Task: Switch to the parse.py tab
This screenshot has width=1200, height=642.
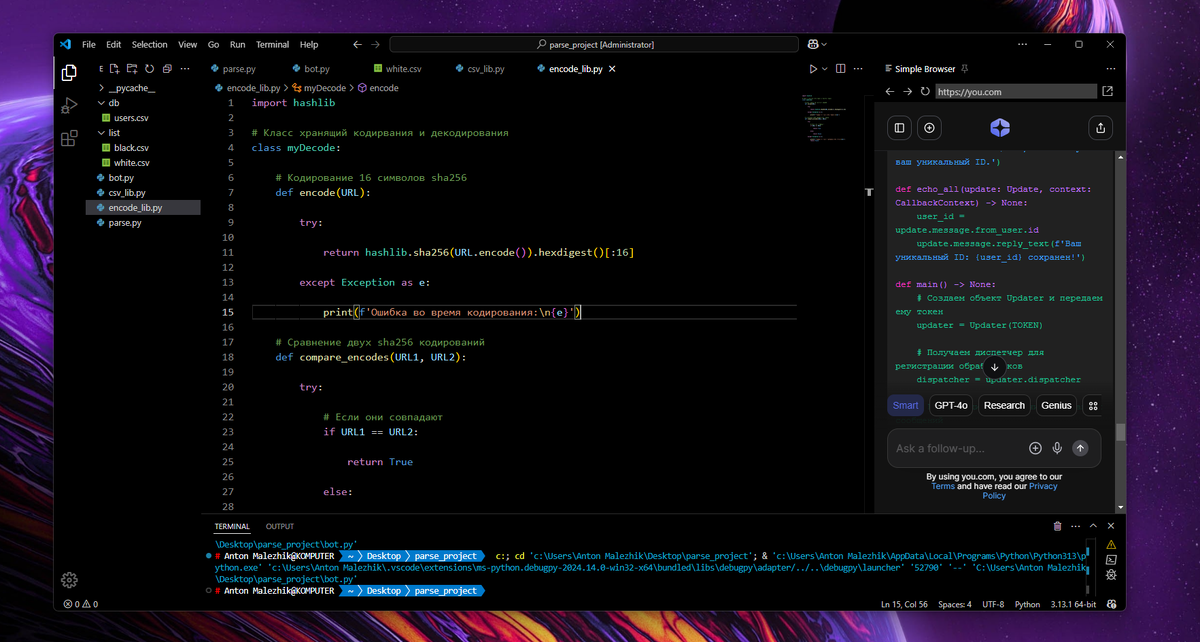Action: 232,69
